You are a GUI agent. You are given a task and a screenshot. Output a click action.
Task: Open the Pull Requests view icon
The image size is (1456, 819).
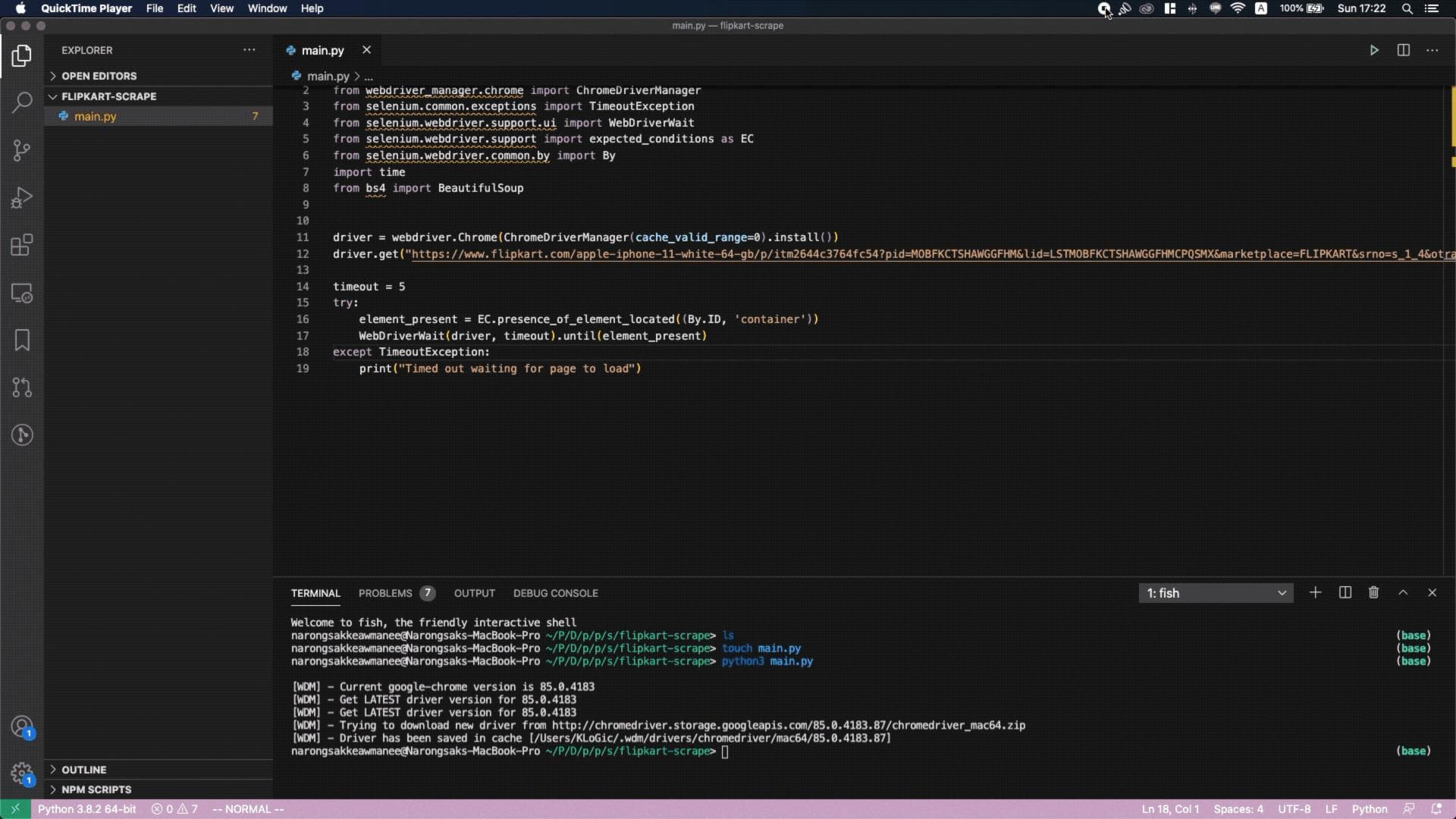22,388
